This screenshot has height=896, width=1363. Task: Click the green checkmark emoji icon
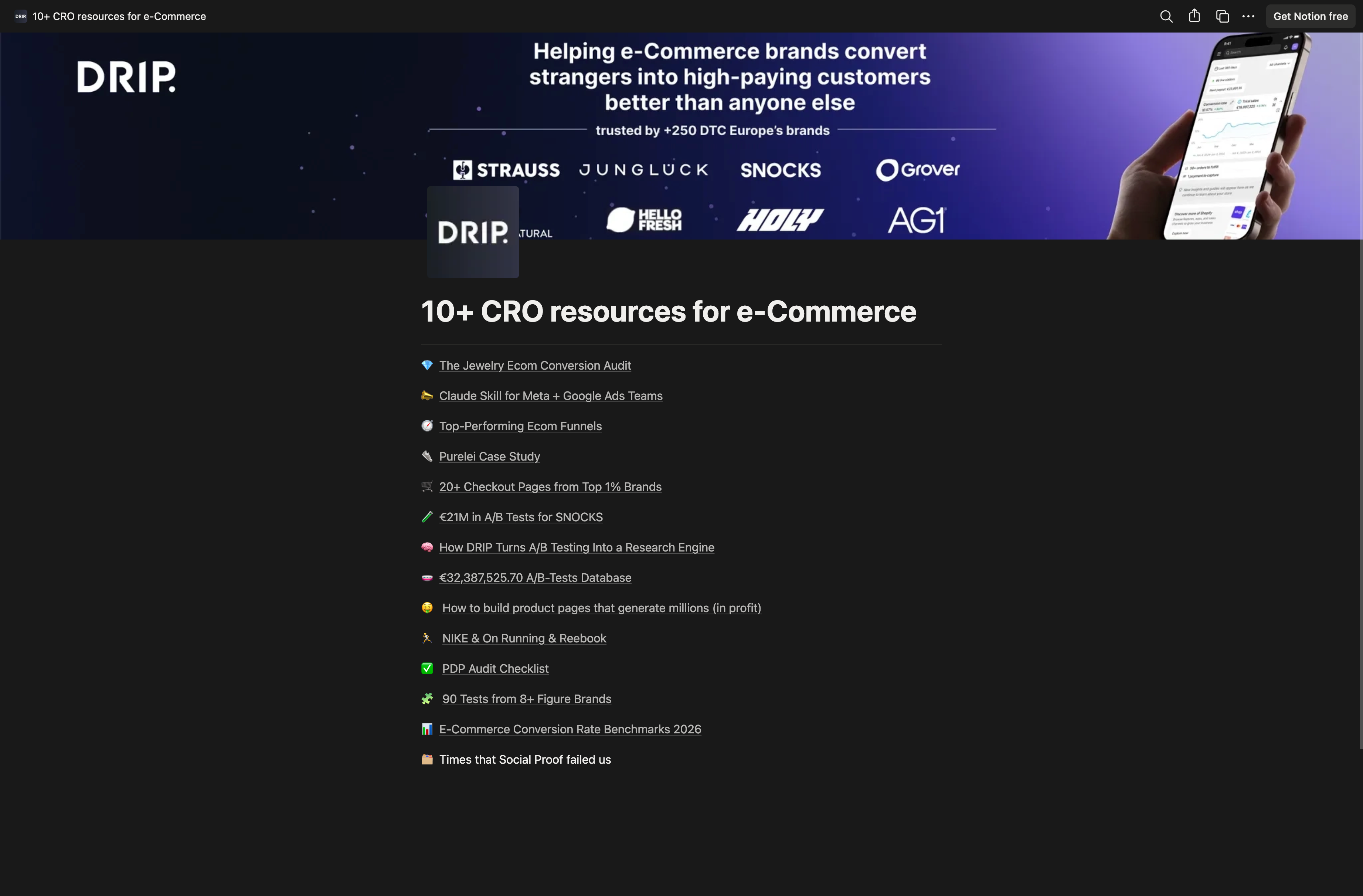(427, 669)
